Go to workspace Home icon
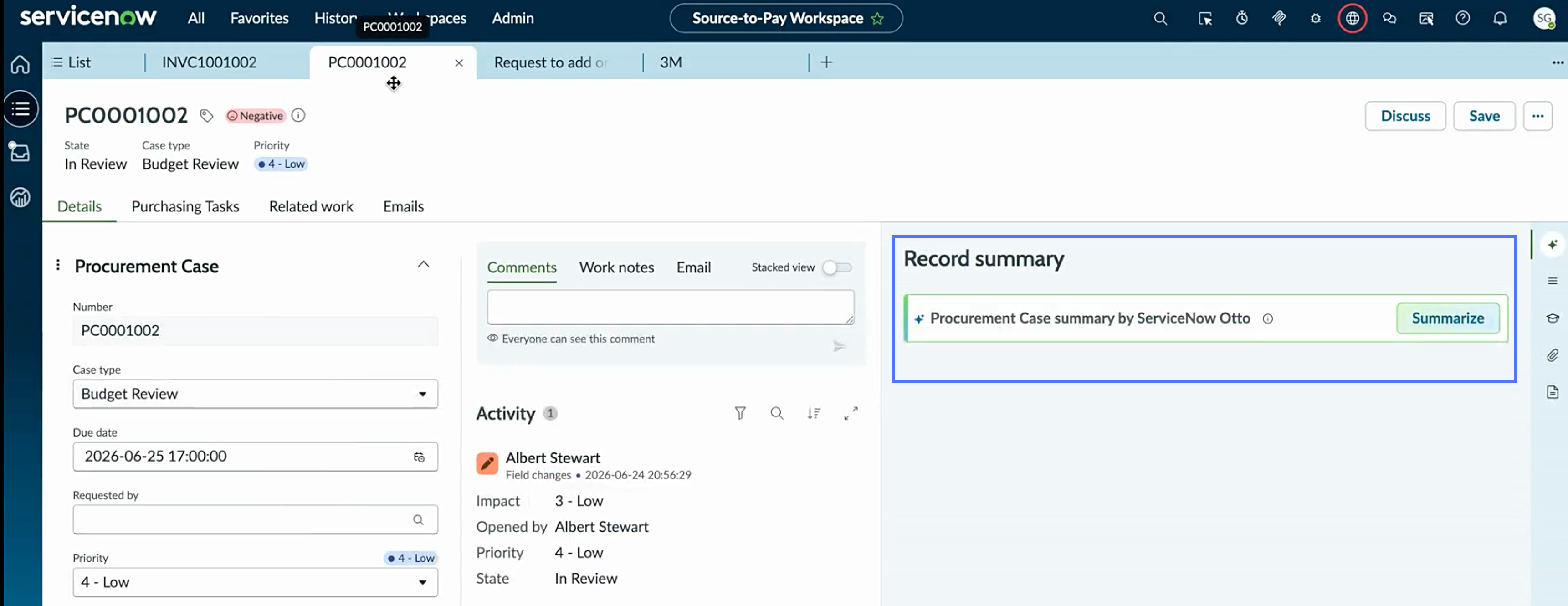The image size is (1568, 606). click(20, 64)
